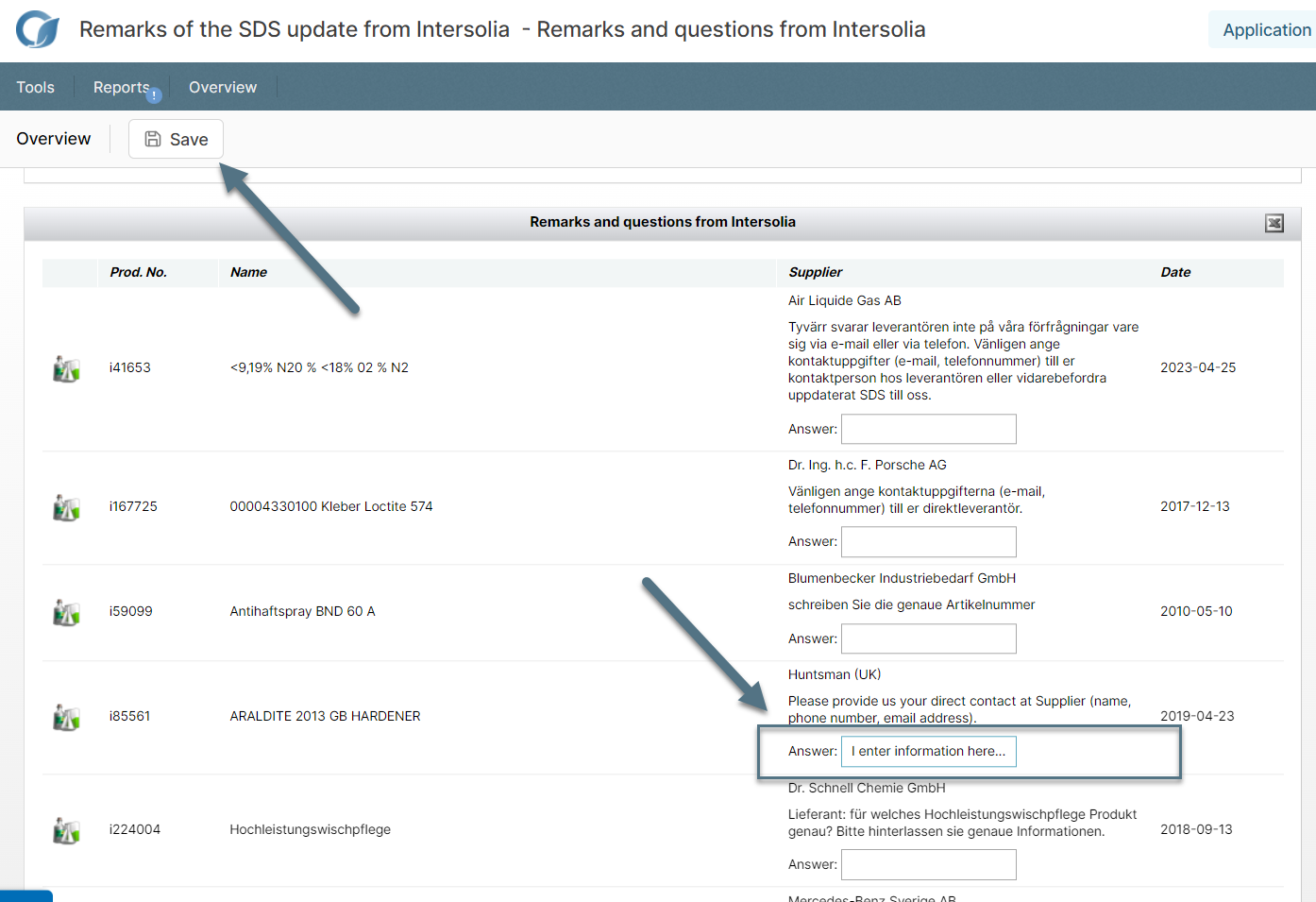Click supplier name Blumenbecker Industriebedarf GmbH

pyautogui.click(x=902, y=578)
